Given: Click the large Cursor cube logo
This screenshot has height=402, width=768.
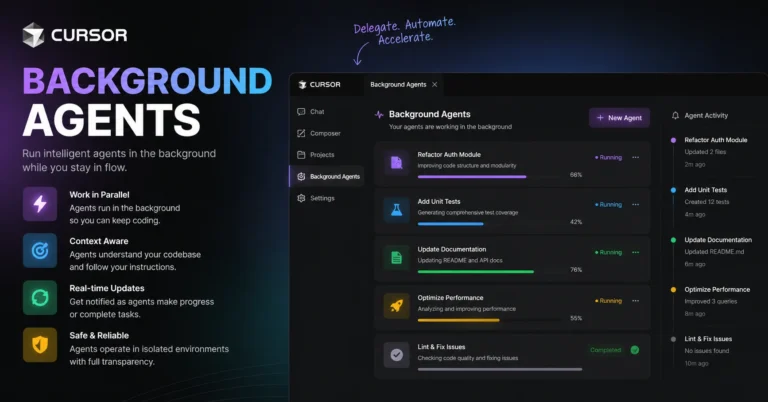Looking at the screenshot, I should [x=33, y=35].
